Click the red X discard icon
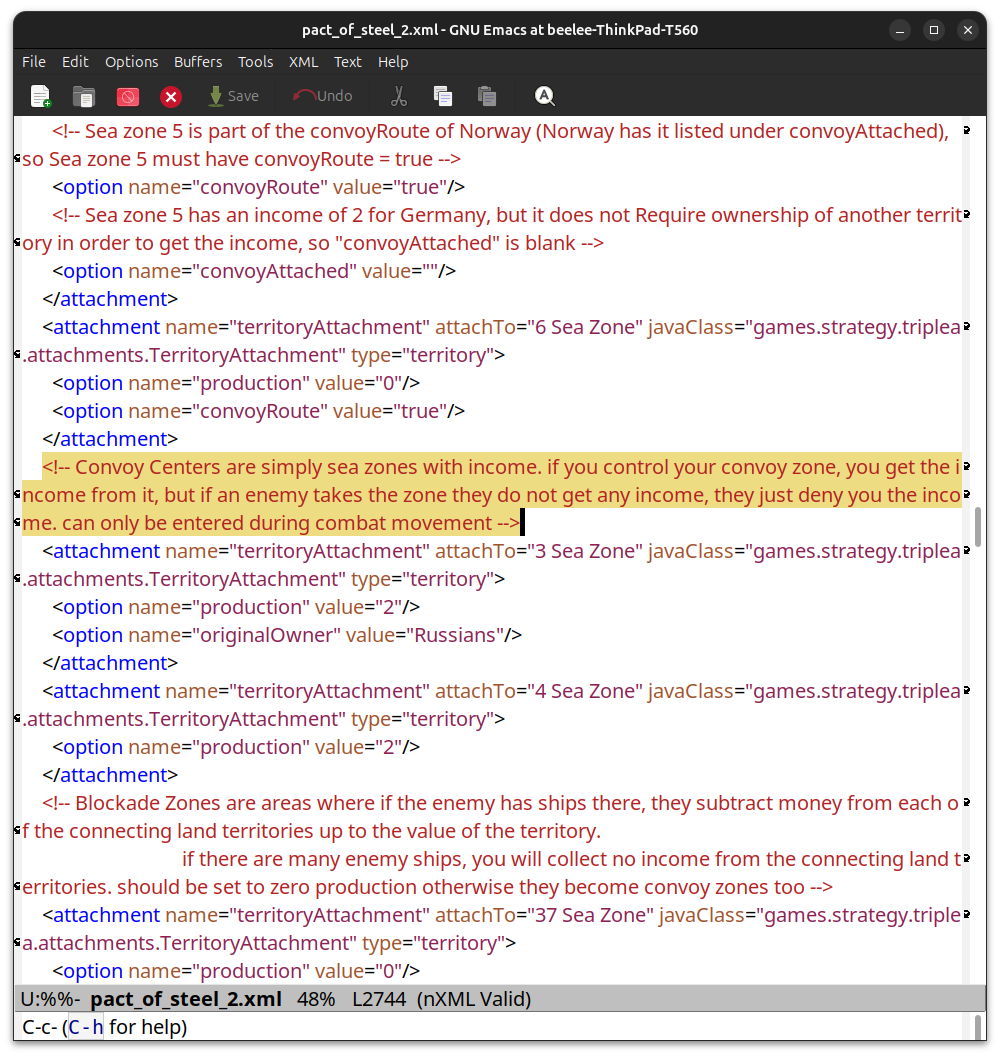1000x1057 pixels. coord(171,97)
